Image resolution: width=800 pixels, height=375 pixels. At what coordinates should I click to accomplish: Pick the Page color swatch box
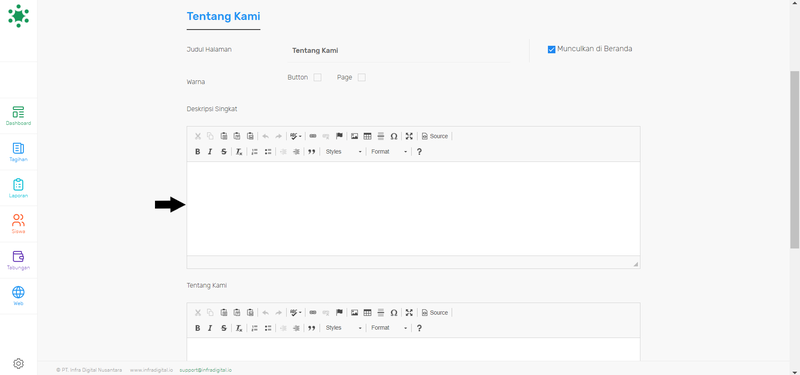362,78
